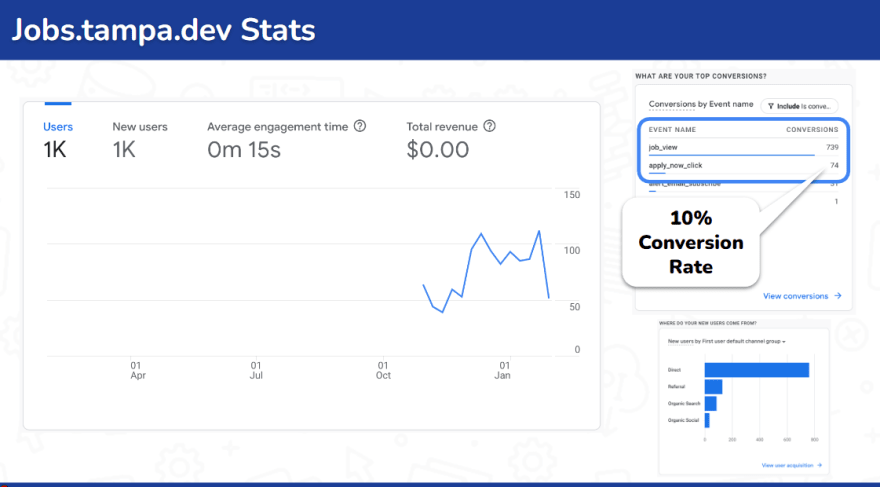Click the Direct channel bar in chart
The image size is (880, 487).
coord(756,370)
